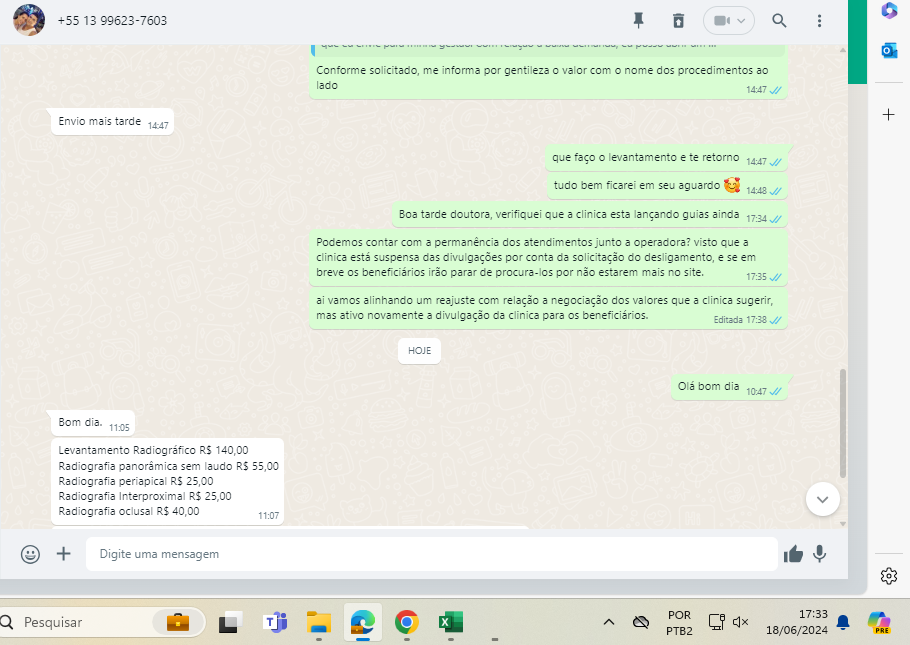Click the muted volume tray icon

coord(740,622)
